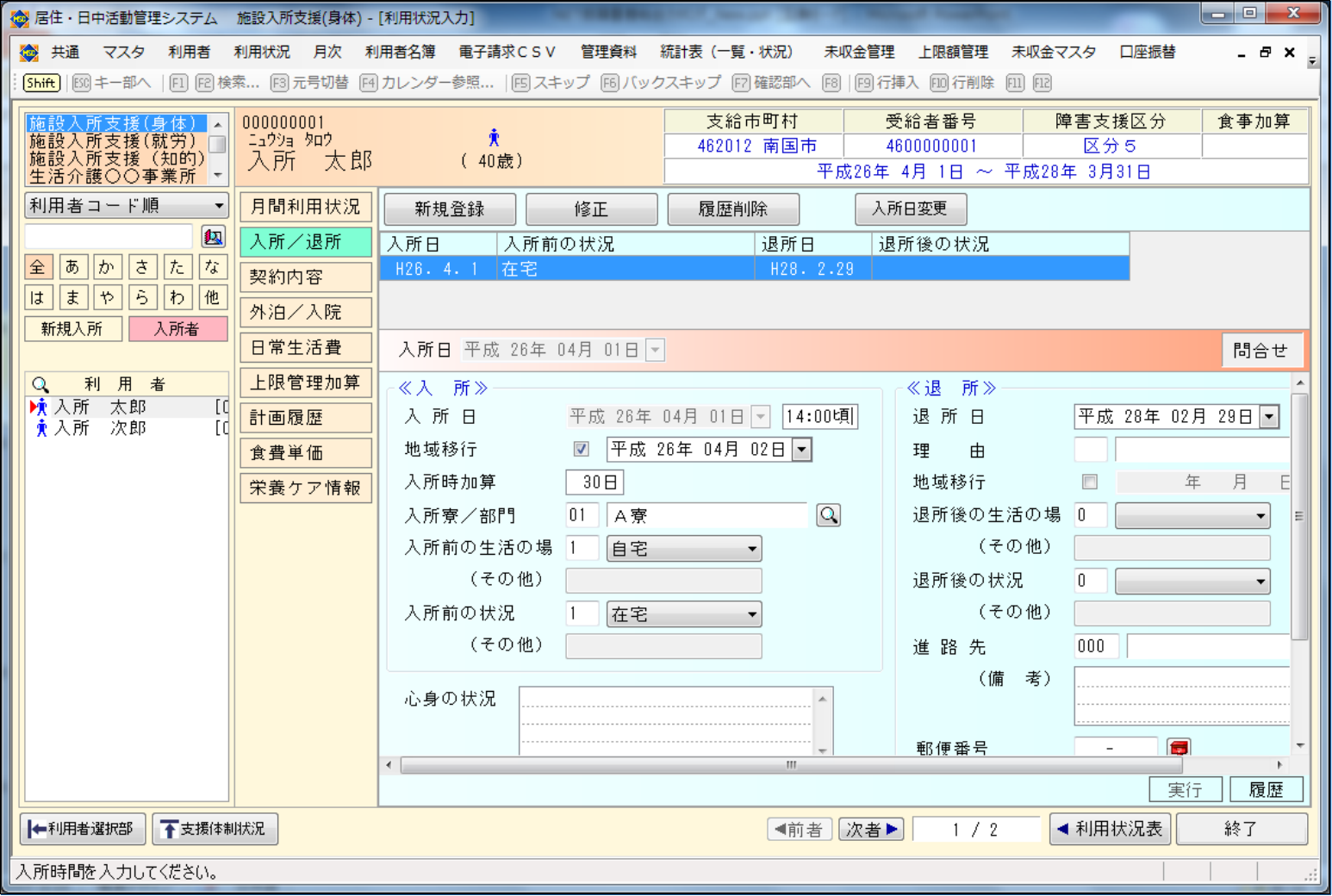Uncheck 地域移行 checkbox under 入所 section
This screenshot has height=896, width=1332.
point(582,449)
